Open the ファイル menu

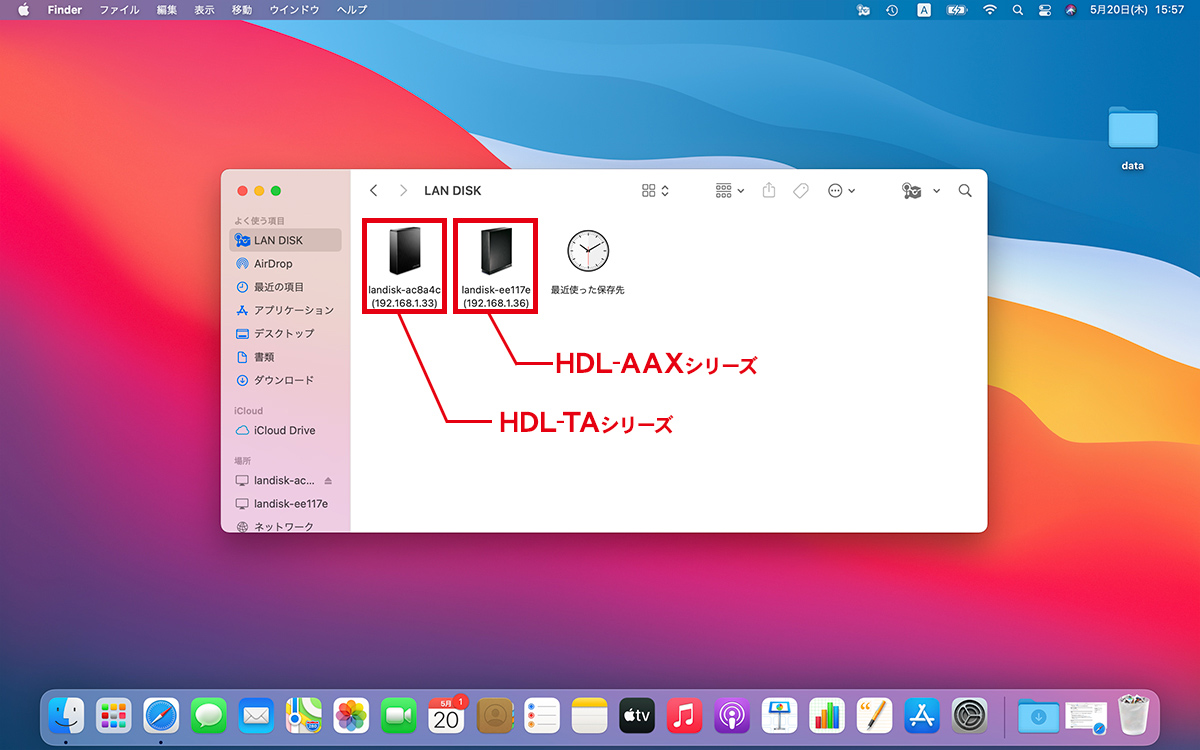coord(119,9)
